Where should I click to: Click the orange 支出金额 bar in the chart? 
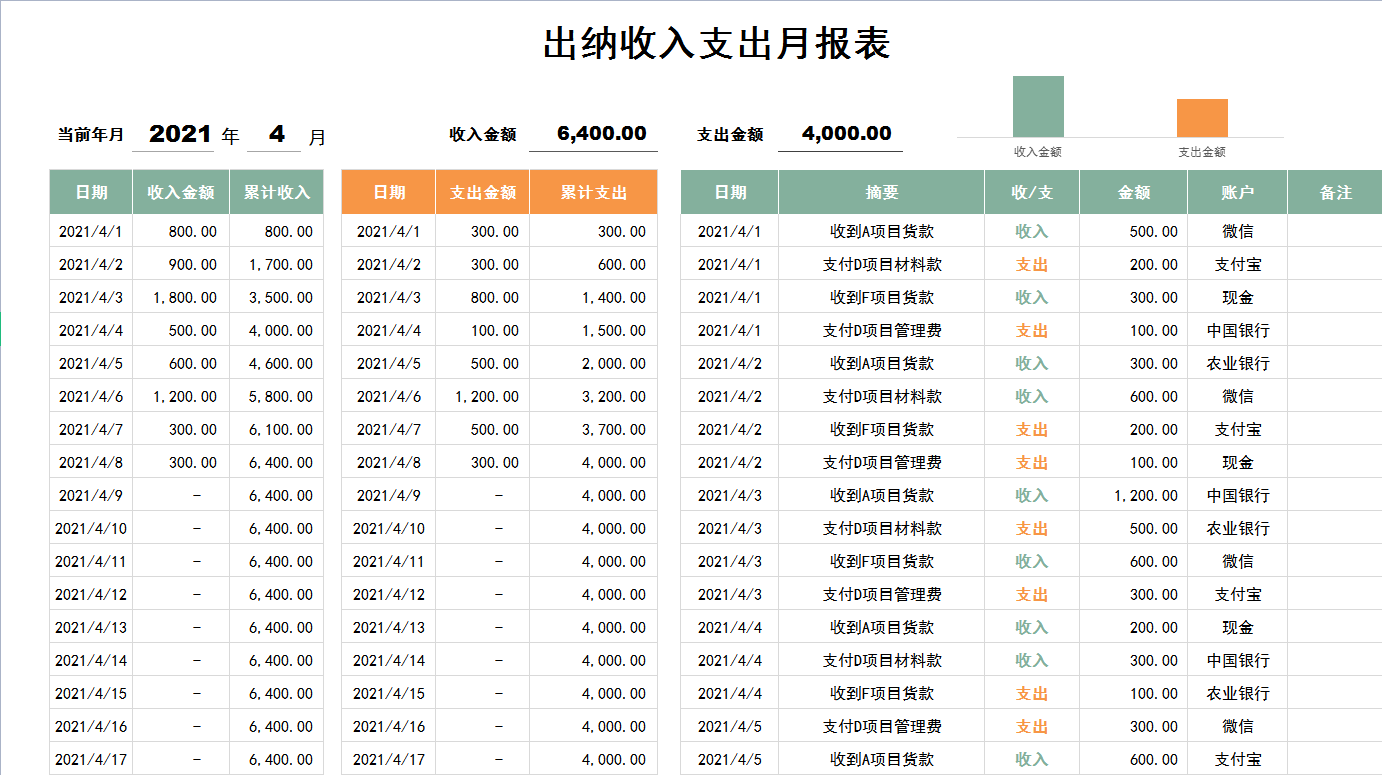(1202, 118)
